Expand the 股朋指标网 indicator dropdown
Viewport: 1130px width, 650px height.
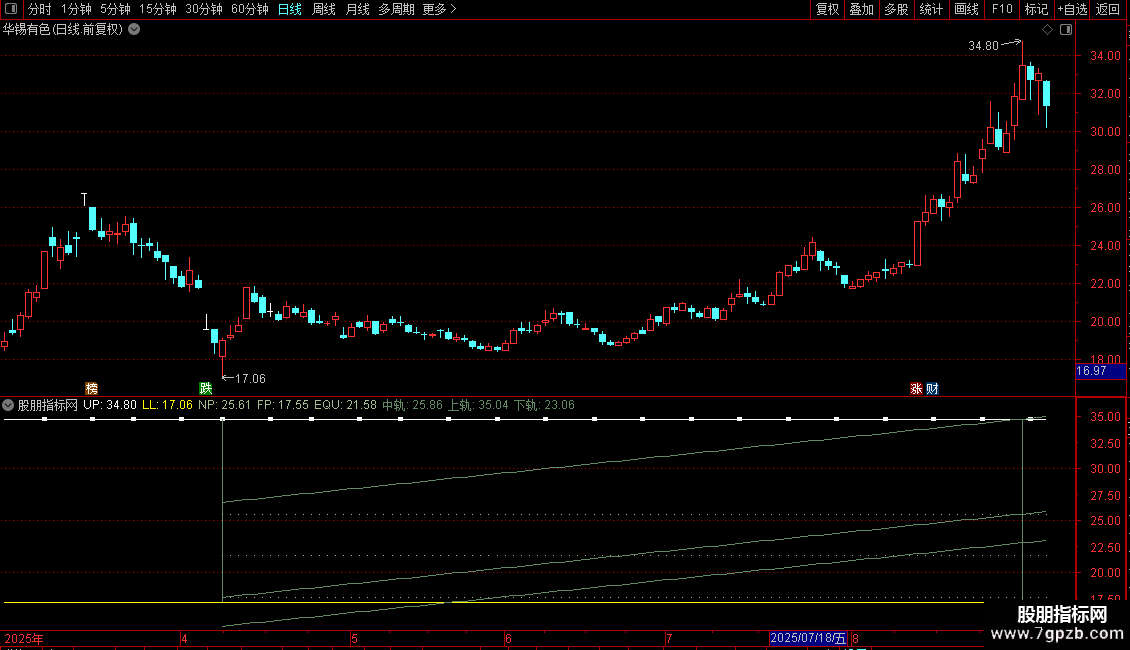[8, 405]
